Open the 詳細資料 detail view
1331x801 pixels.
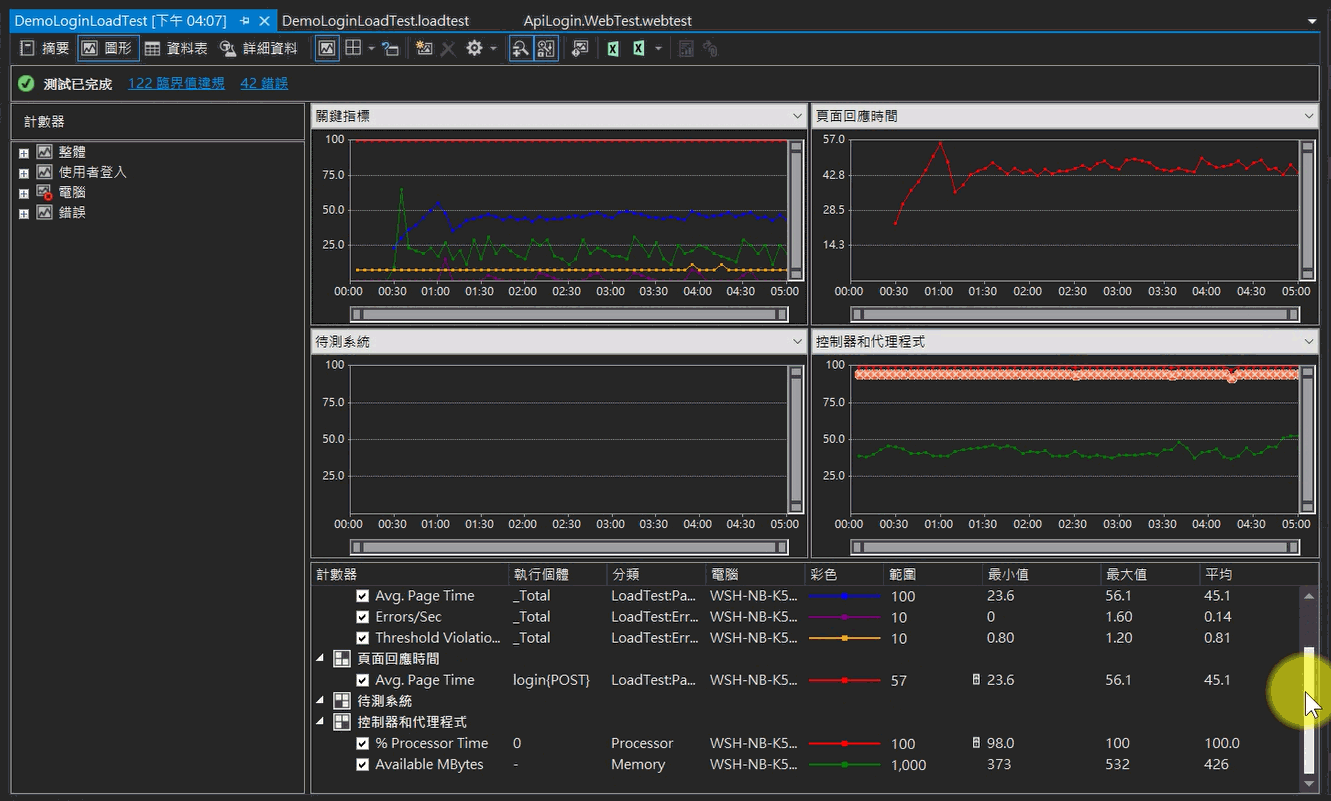click(259, 48)
